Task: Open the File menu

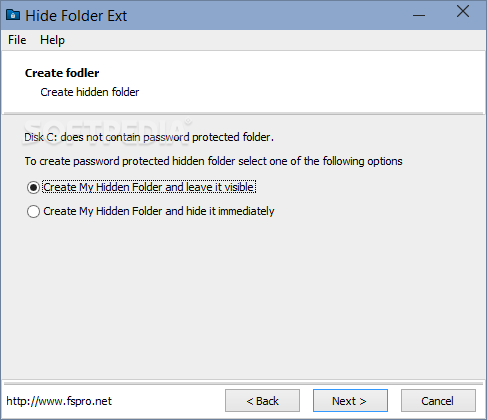Action: click(x=17, y=40)
